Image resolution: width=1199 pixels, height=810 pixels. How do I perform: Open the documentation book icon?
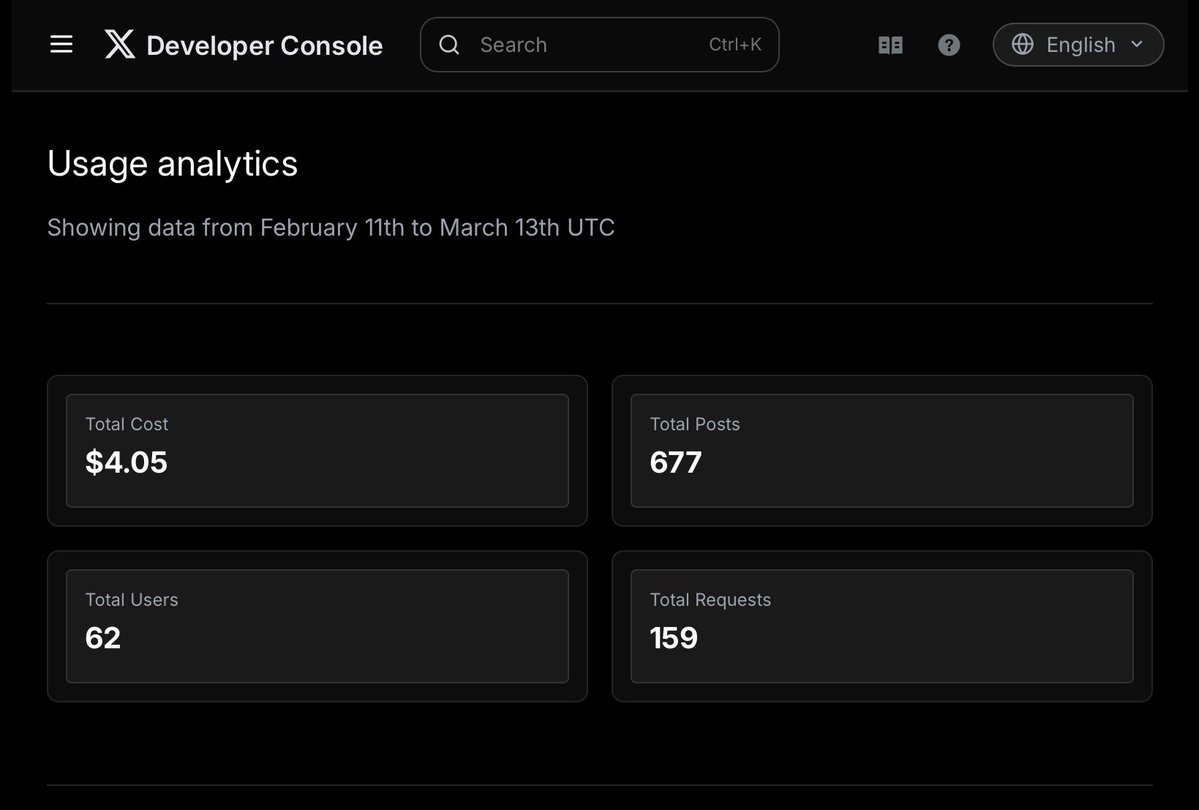pos(891,45)
